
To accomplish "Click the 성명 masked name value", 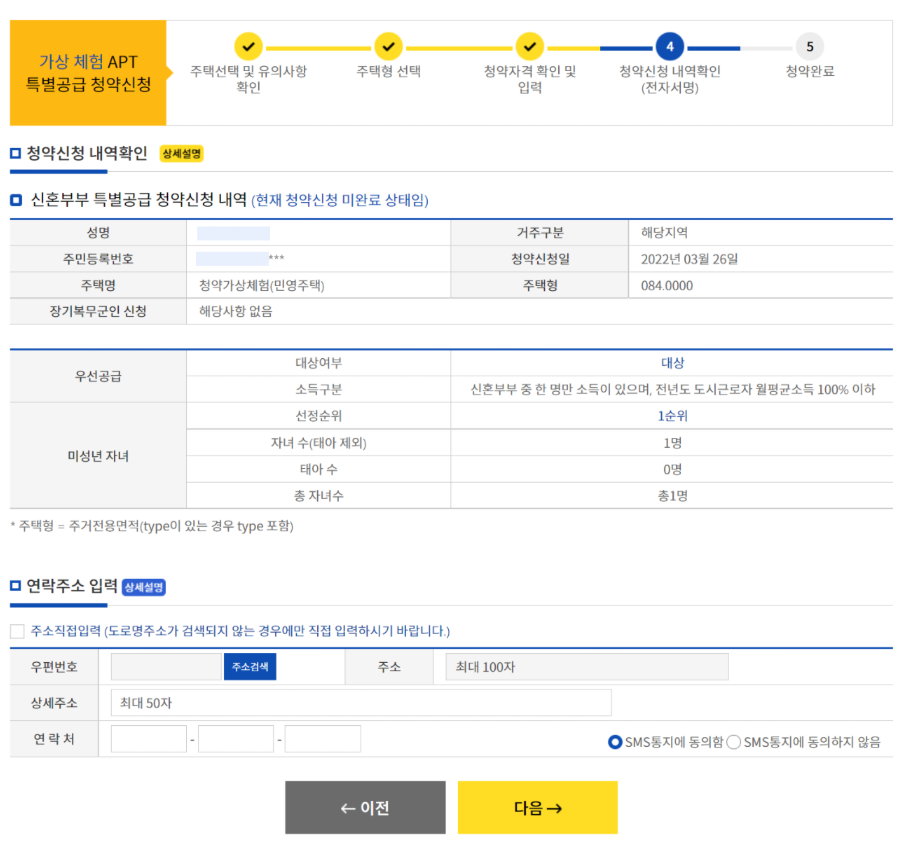I will click(x=233, y=233).
